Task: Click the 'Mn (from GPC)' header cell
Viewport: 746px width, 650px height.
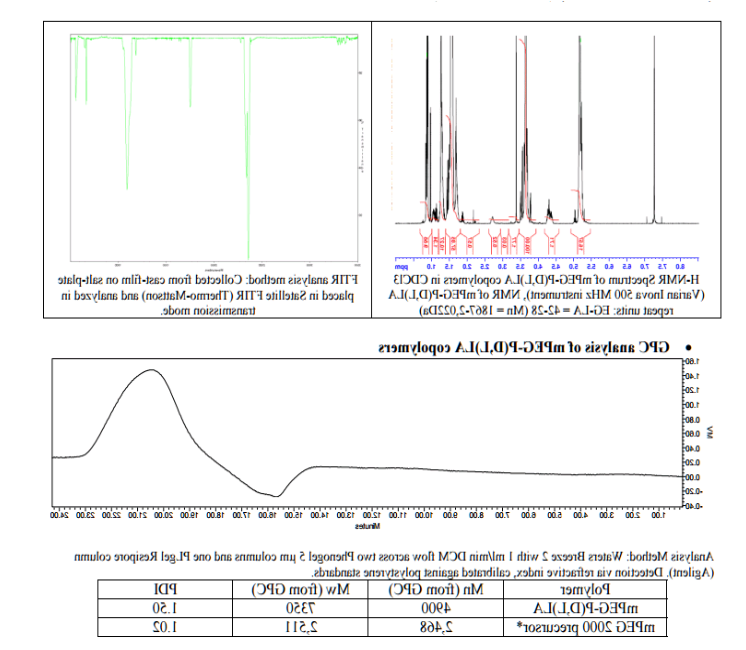Action: tap(436, 590)
